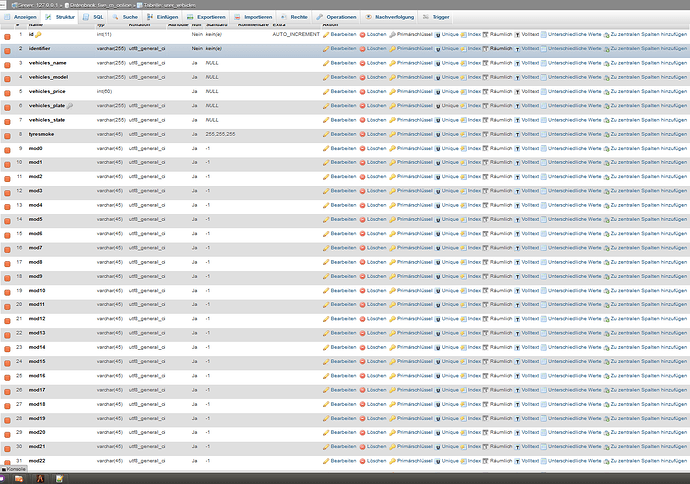
Task: Mark the mod19 row checkbox
Action: 7,421
